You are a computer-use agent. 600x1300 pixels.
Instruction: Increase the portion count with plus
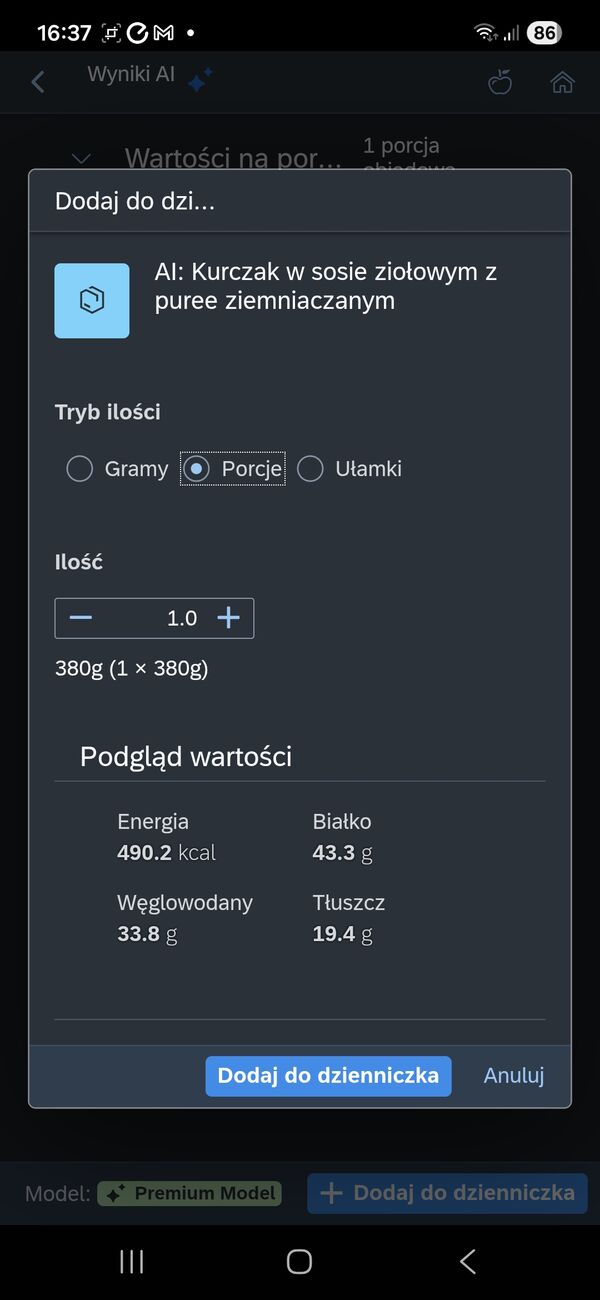point(228,618)
